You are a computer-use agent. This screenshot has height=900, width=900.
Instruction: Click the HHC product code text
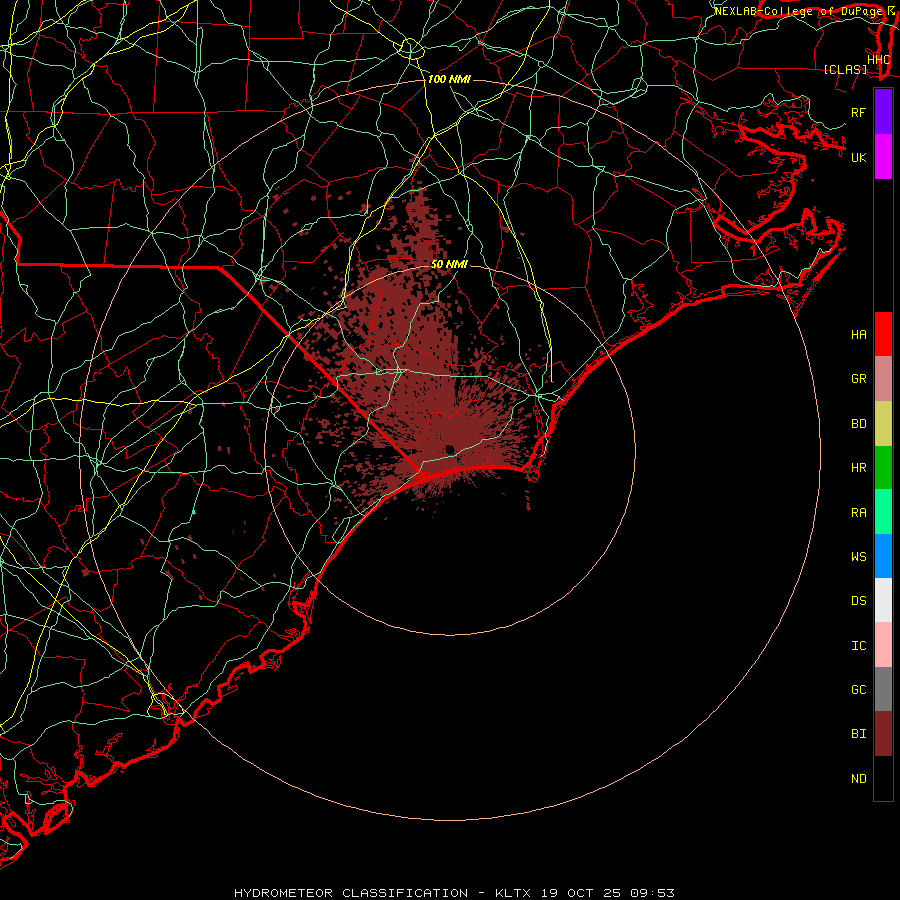879,60
